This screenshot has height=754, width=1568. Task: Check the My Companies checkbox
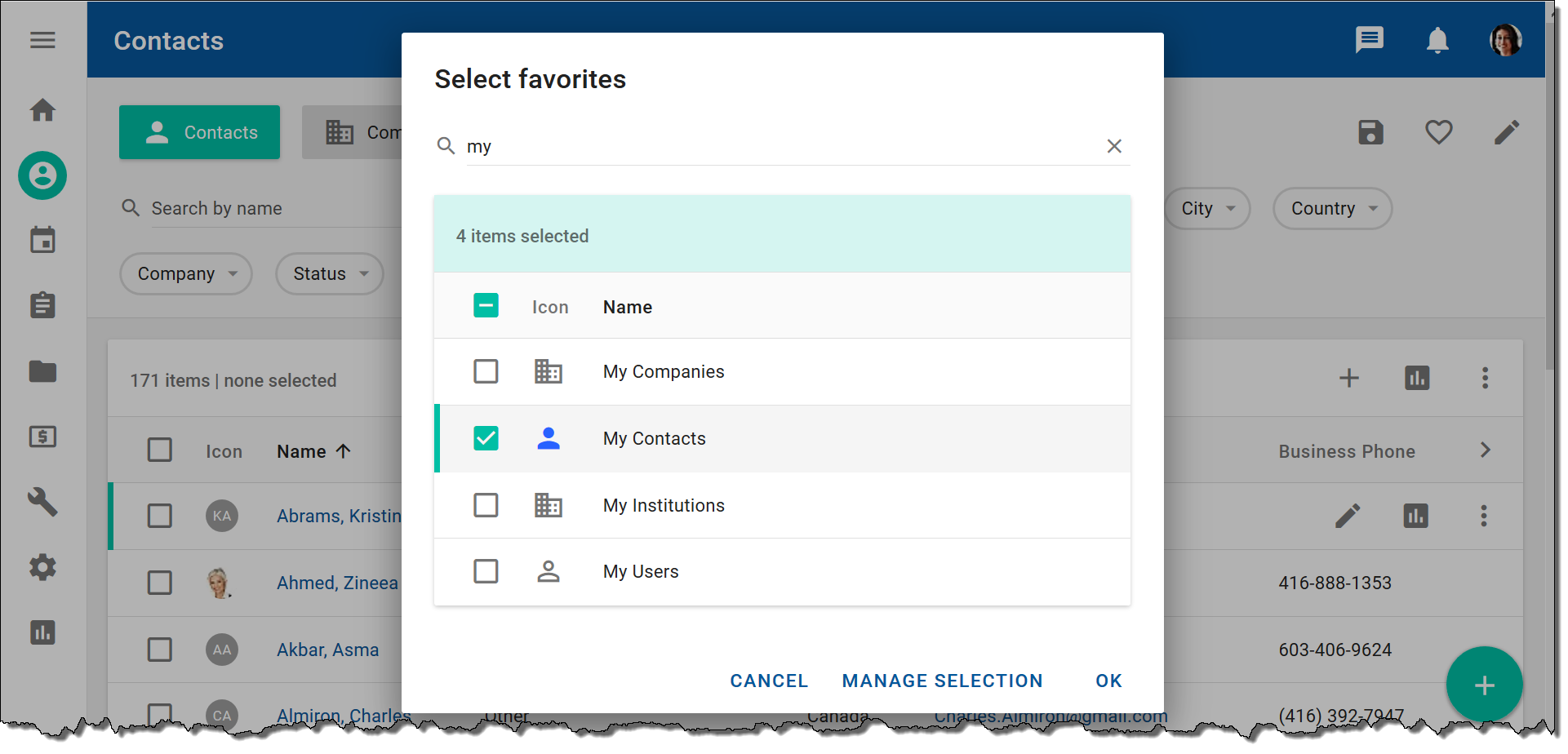click(486, 372)
